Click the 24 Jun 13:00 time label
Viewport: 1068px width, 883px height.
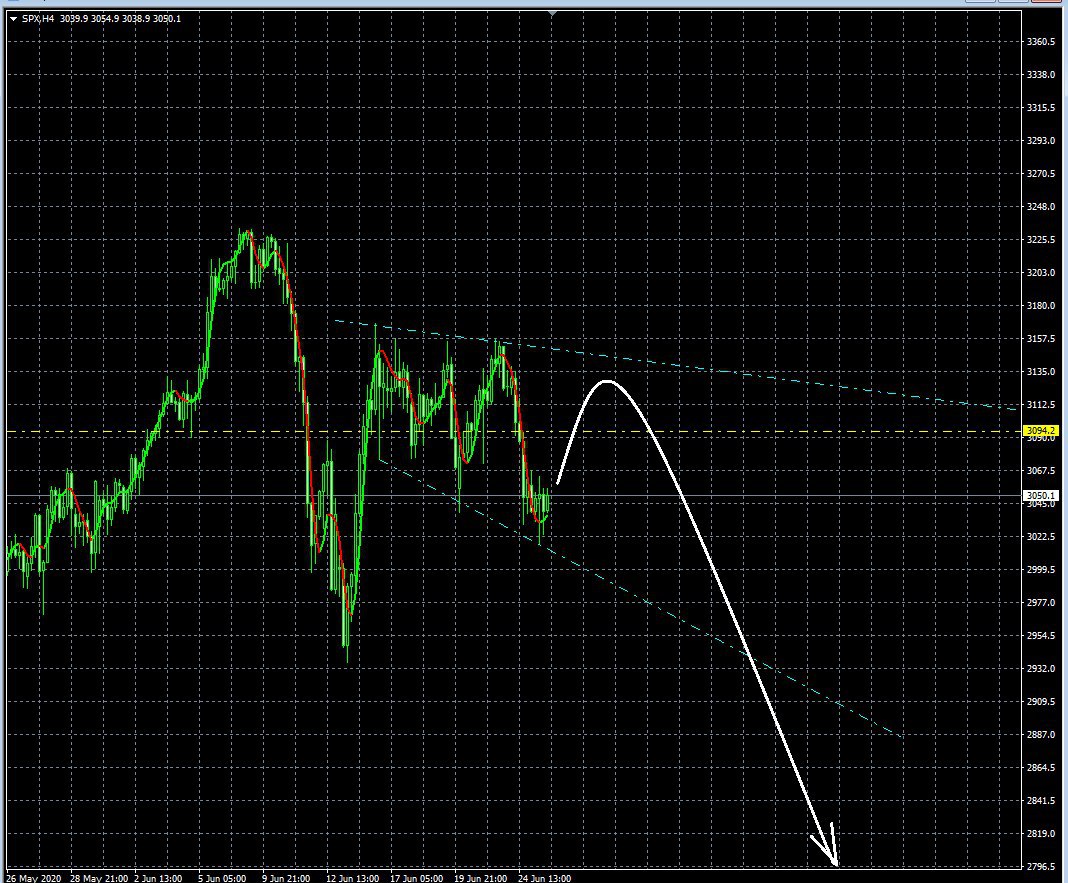tap(544, 878)
